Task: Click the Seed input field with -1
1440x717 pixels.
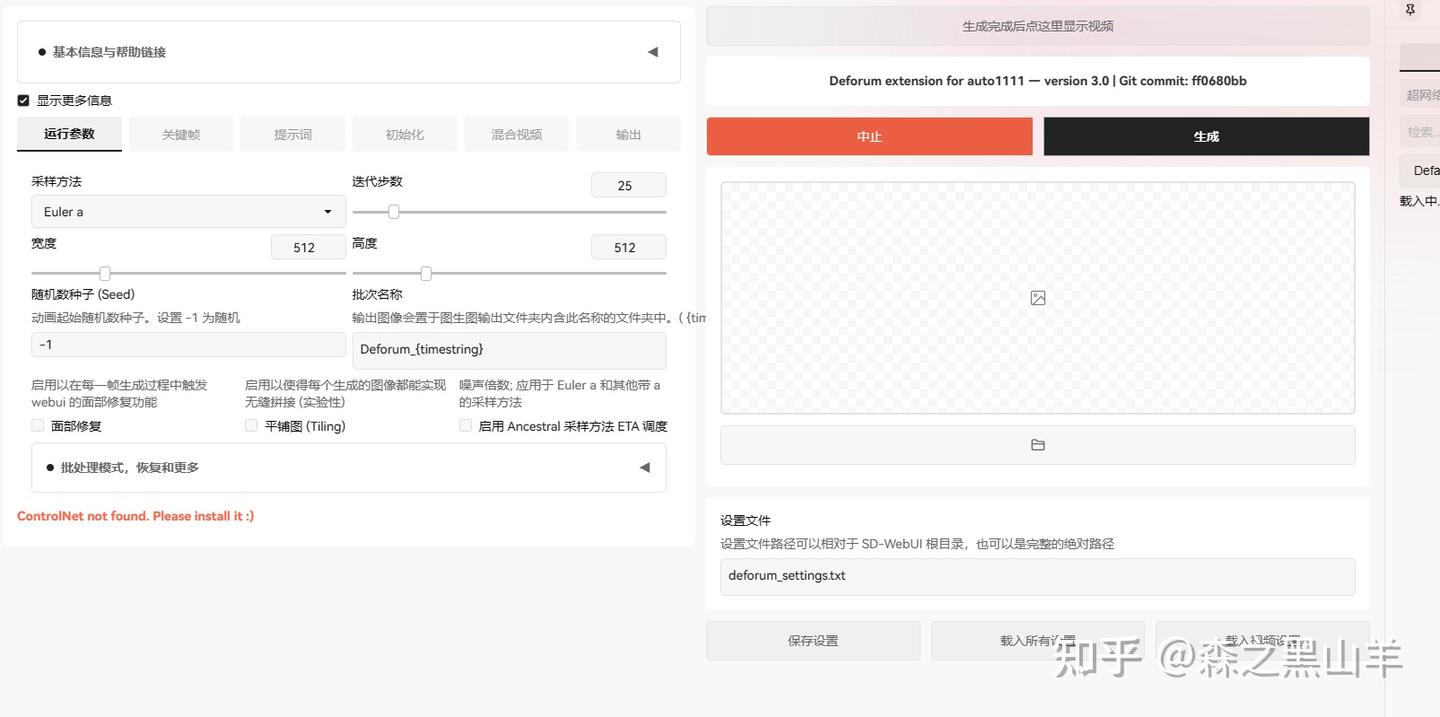Action: click(188, 344)
